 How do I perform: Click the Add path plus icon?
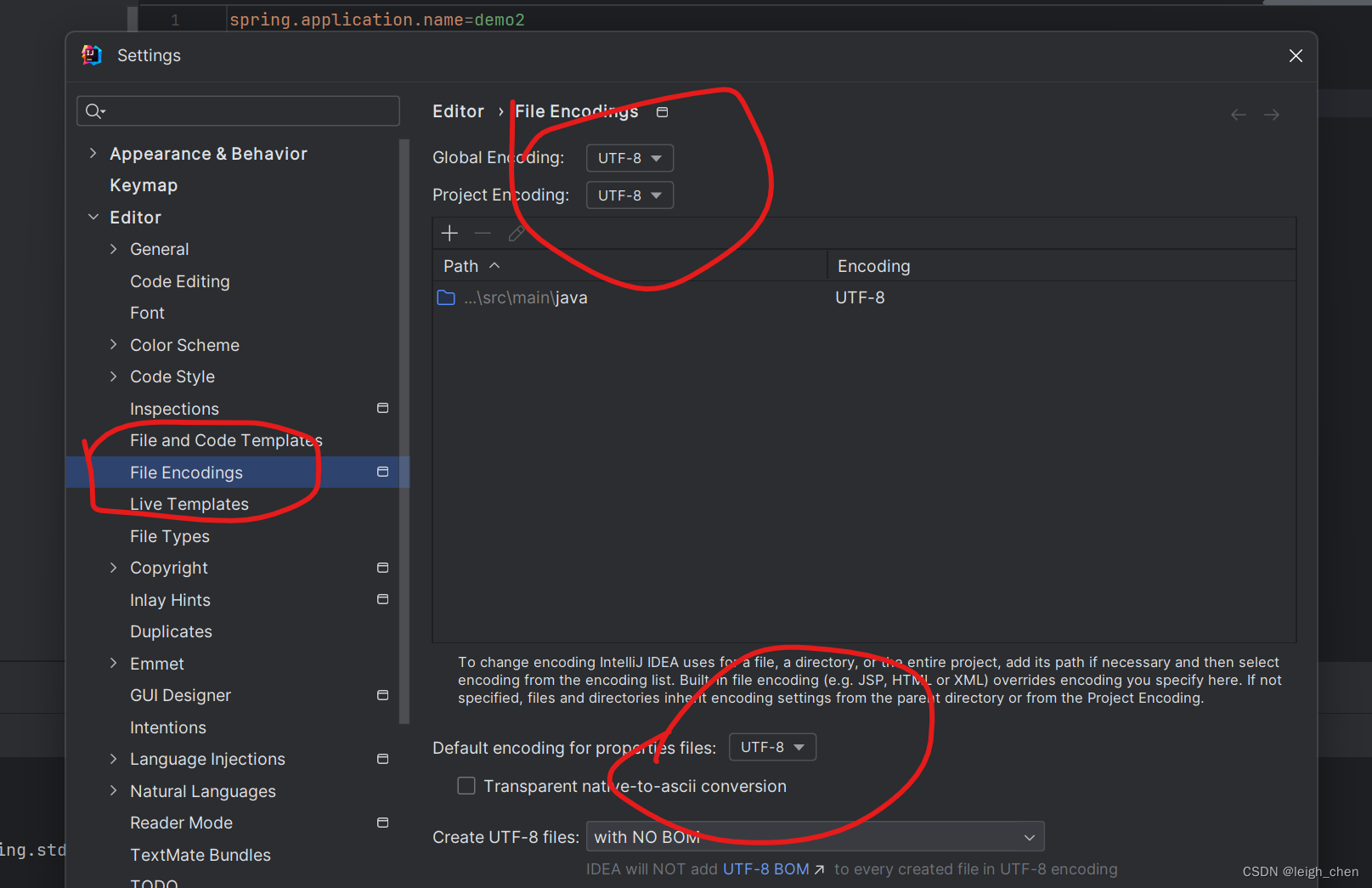[x=449, y=233]
